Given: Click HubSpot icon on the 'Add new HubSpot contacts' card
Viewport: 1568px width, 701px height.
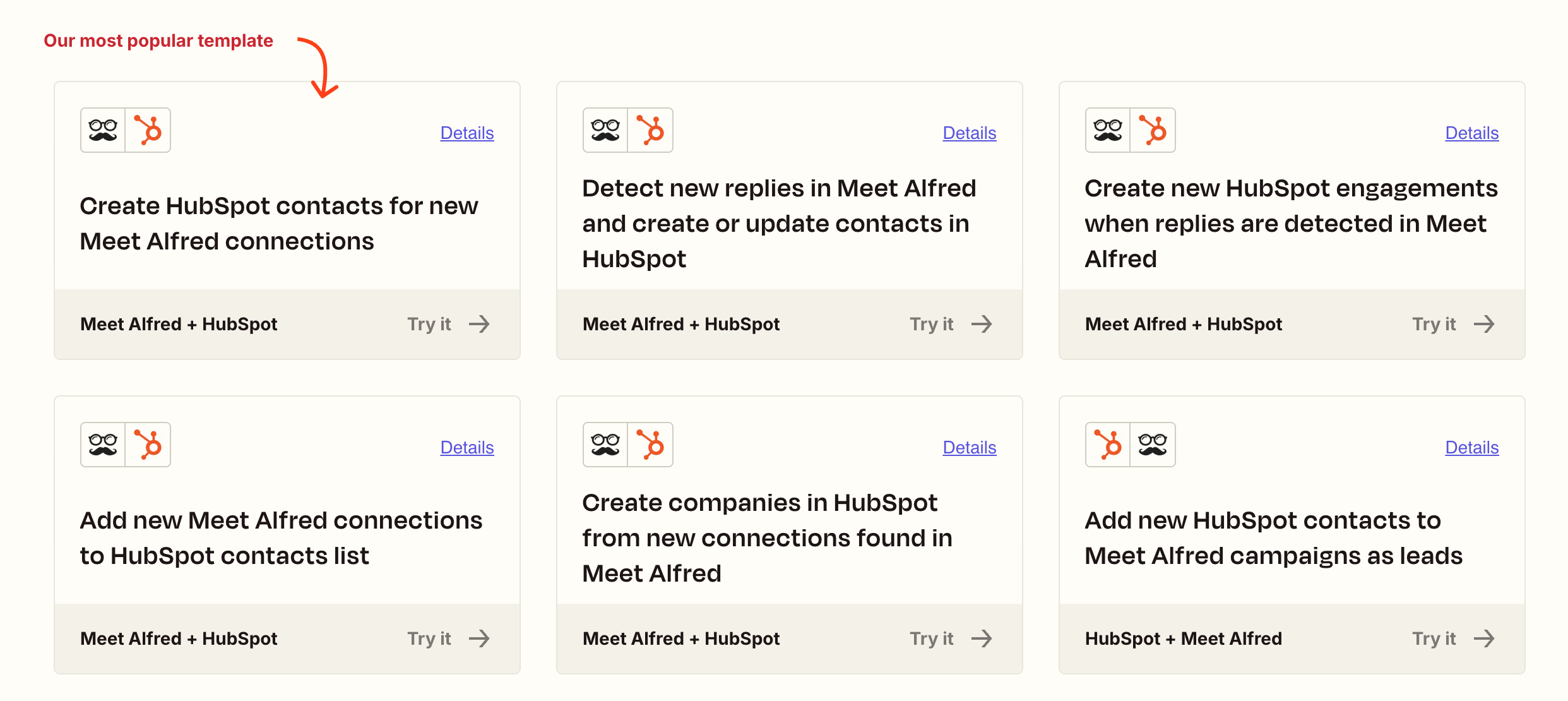Looking at the screenshot, I should [x=1108, y=445].
